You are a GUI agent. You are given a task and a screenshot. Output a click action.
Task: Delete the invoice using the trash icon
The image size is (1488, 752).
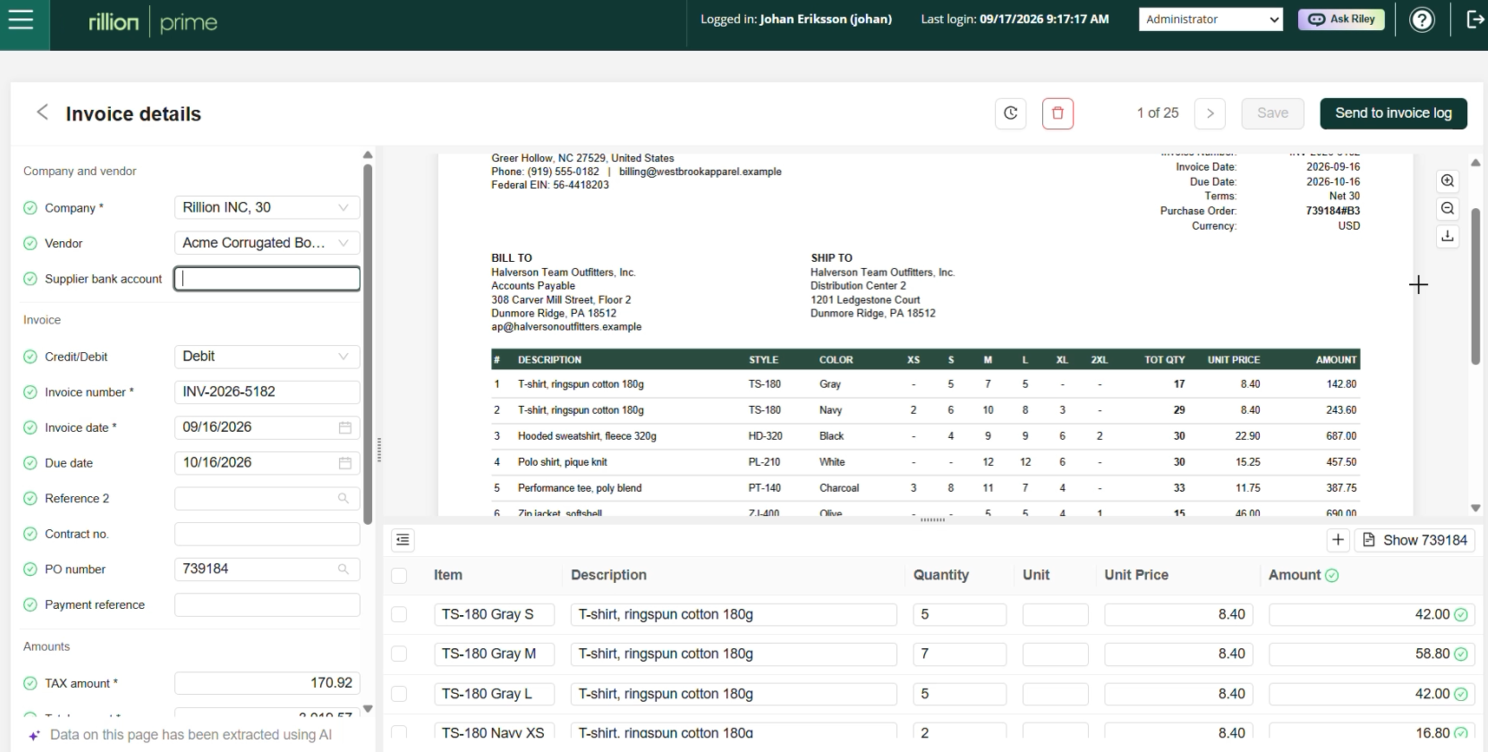(1057, 113)
